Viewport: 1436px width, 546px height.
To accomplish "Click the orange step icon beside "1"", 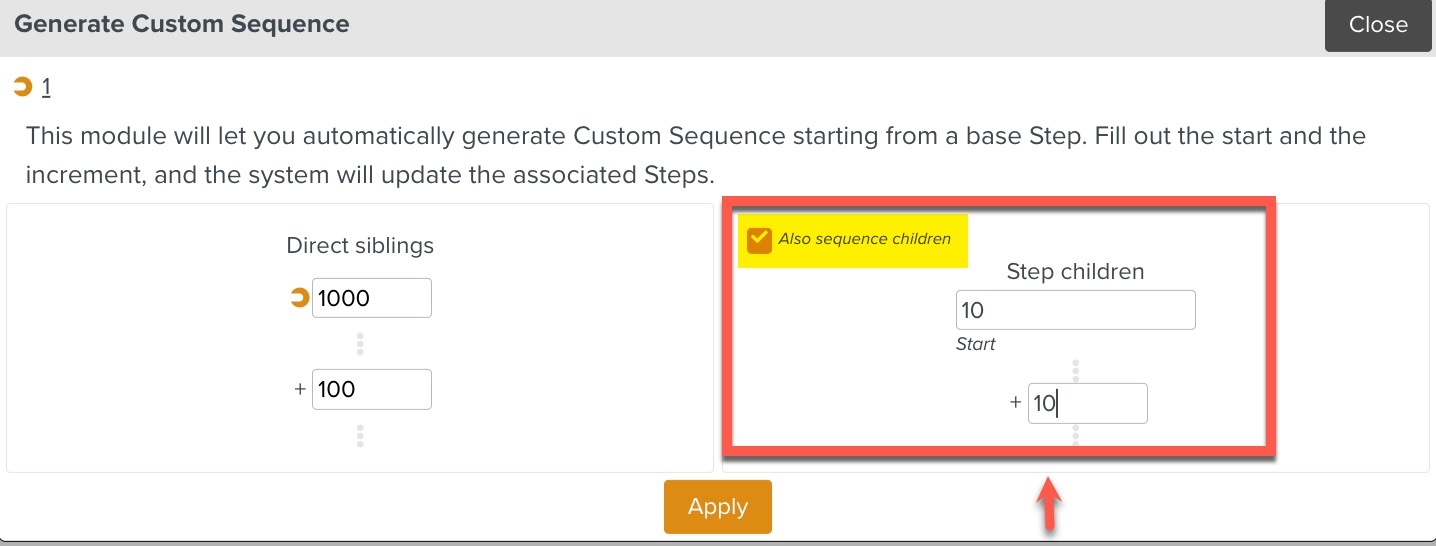I will coord(23,88).
